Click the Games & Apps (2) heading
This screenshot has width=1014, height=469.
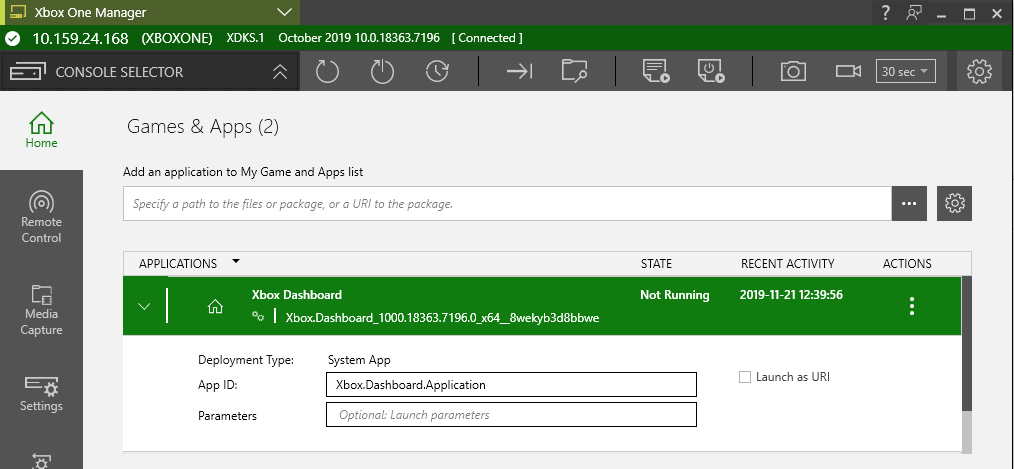[203, 126]
